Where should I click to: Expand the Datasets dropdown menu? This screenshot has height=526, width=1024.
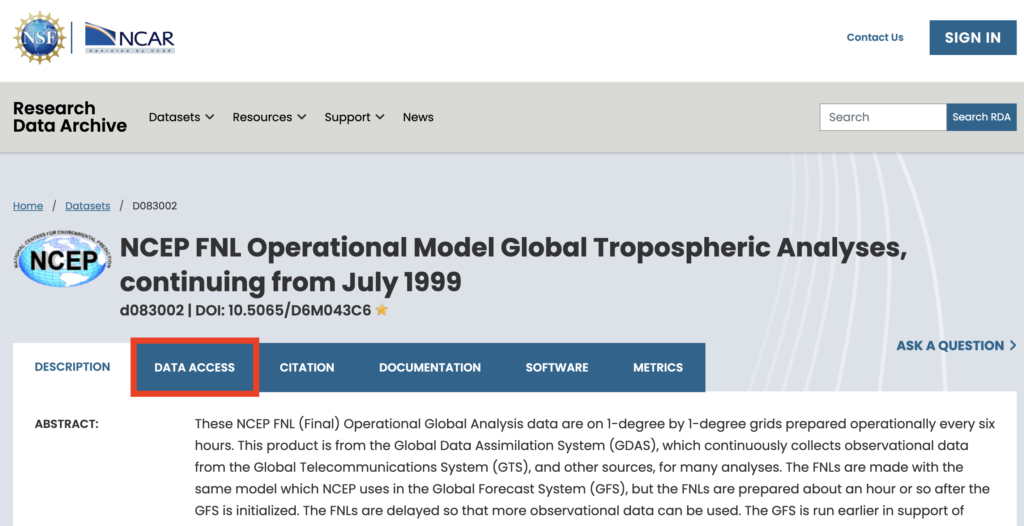coord(182,117)
